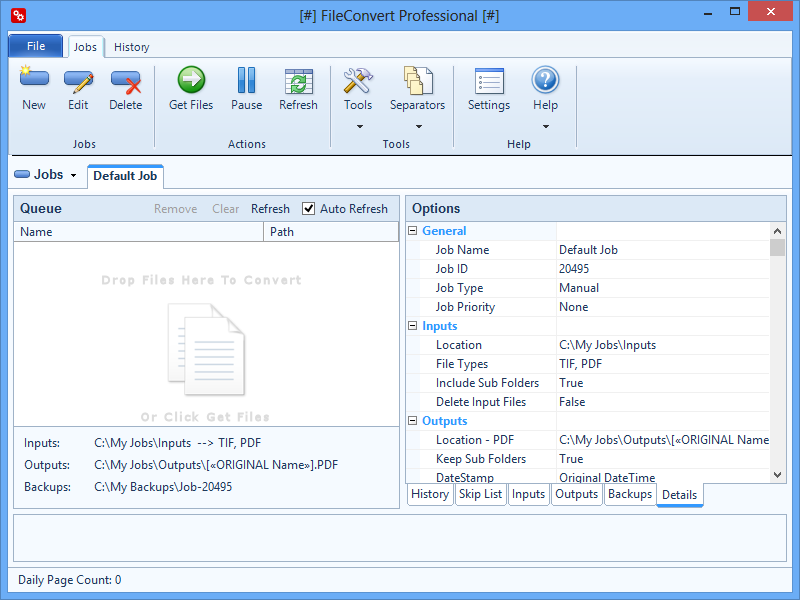Collapse the Outputs options group

tap(413, 420)
